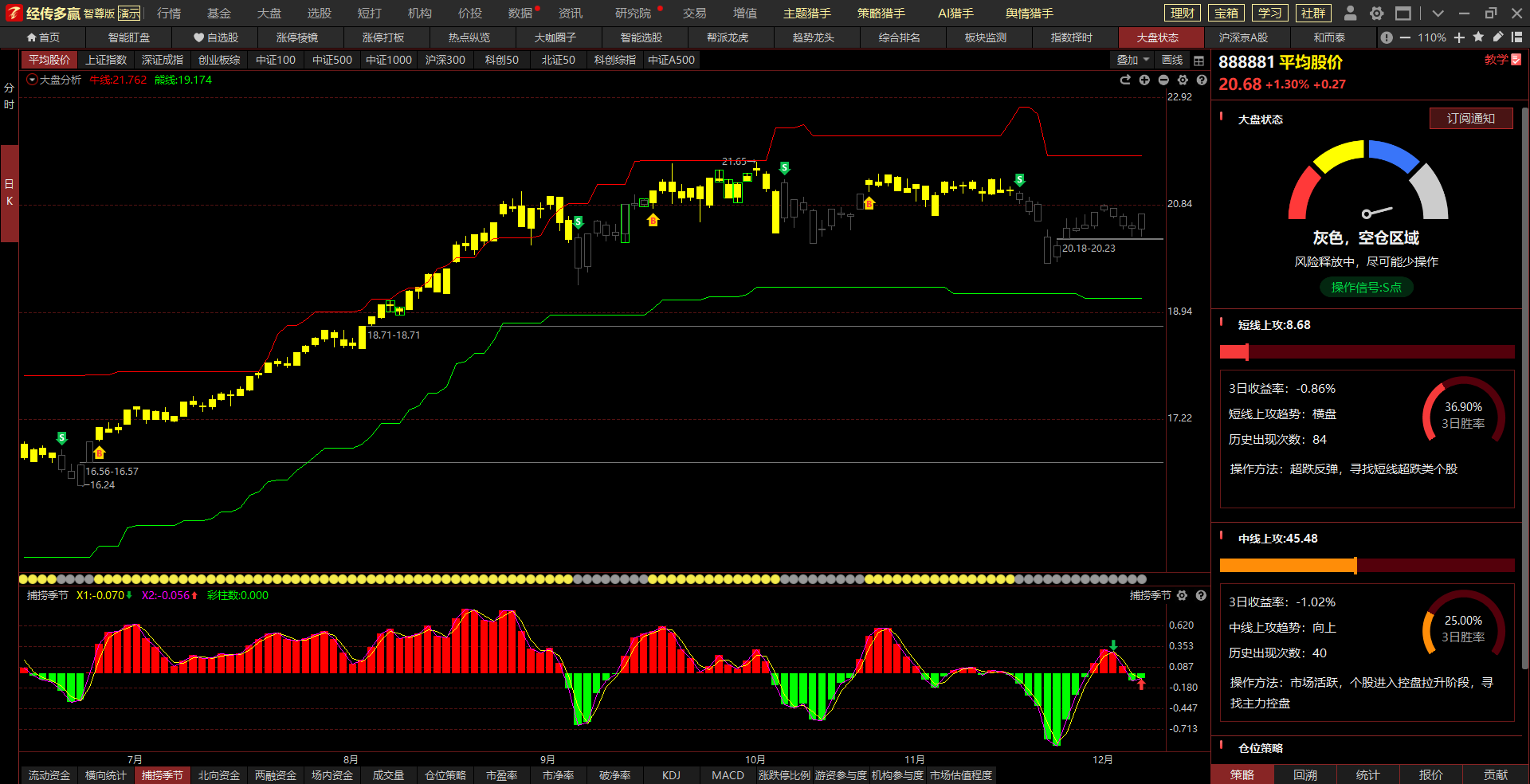1530x784 pixels.
Task: Switch to the MACD indicator tab
Action: click(x=728, y=775)
